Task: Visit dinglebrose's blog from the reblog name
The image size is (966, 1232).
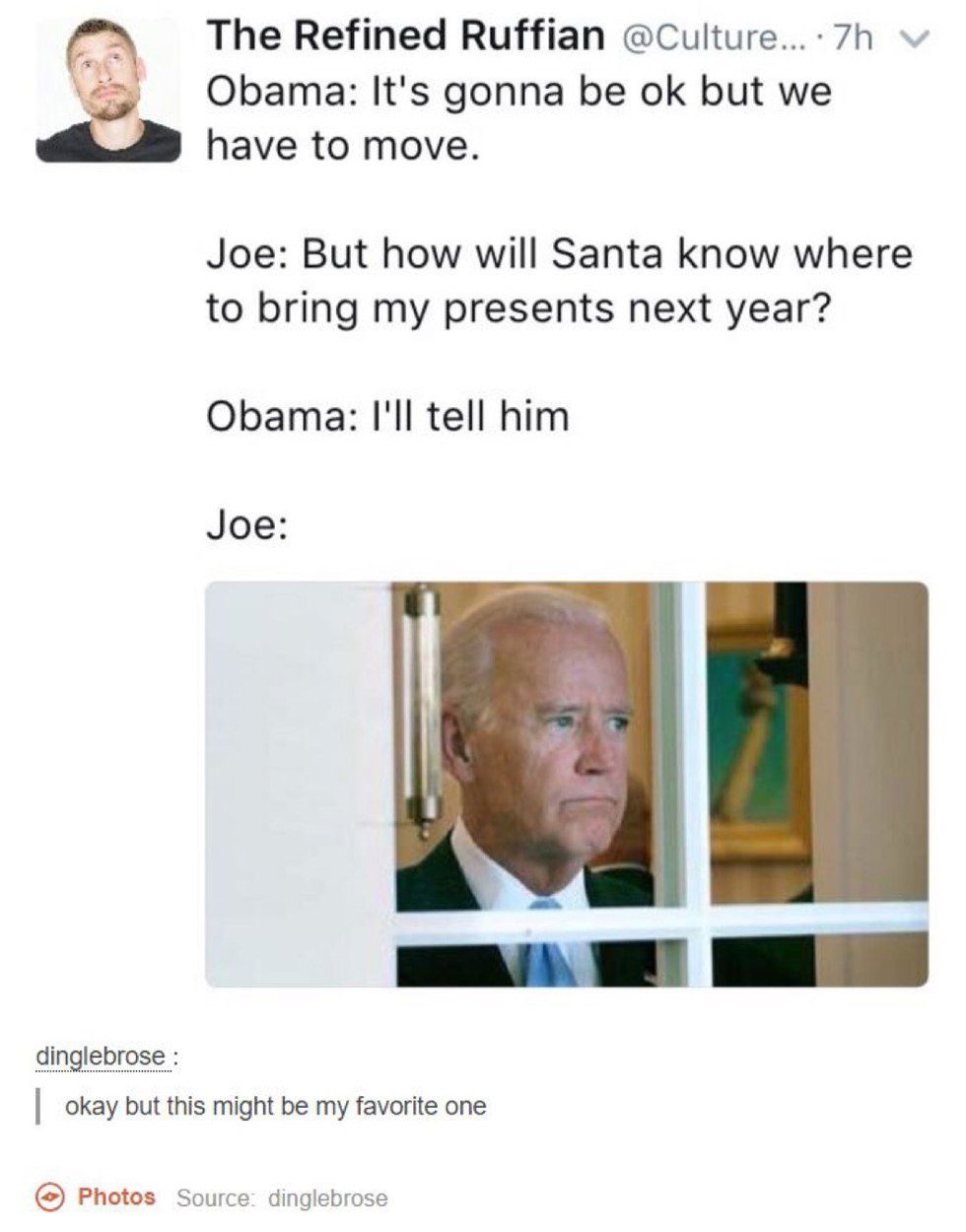Action: pyautogui.click(x=101, y=1056)
